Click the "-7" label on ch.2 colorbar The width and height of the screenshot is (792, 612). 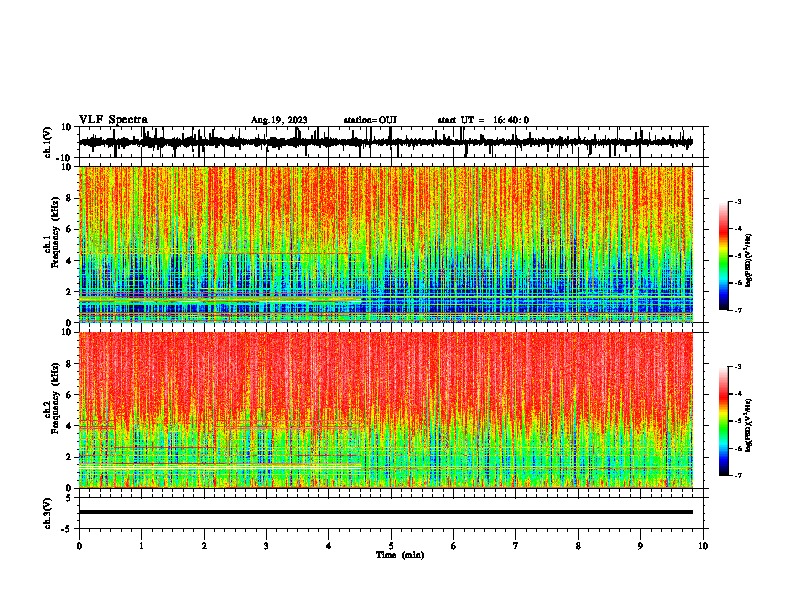point(738,476)
